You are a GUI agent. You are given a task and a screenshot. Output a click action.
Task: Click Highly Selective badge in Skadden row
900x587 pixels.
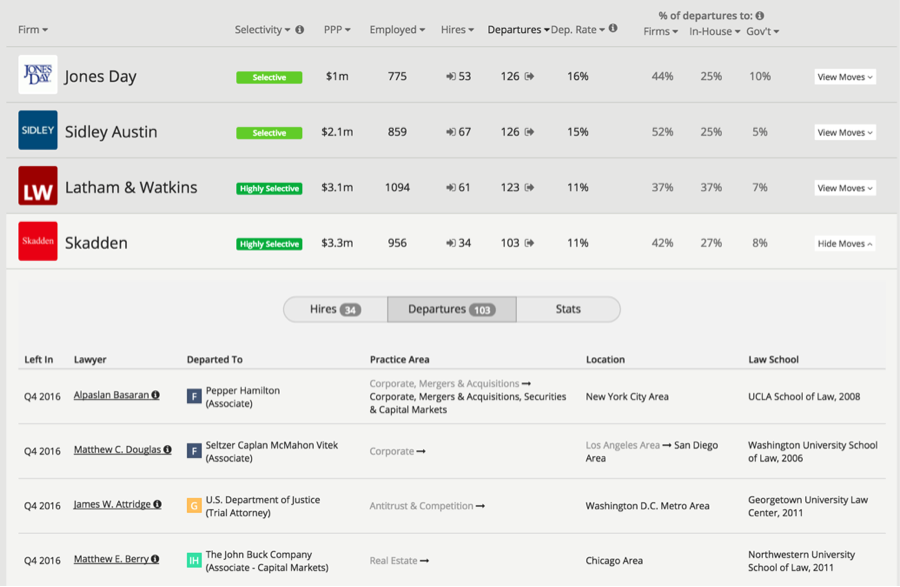[x=269, y=244]
